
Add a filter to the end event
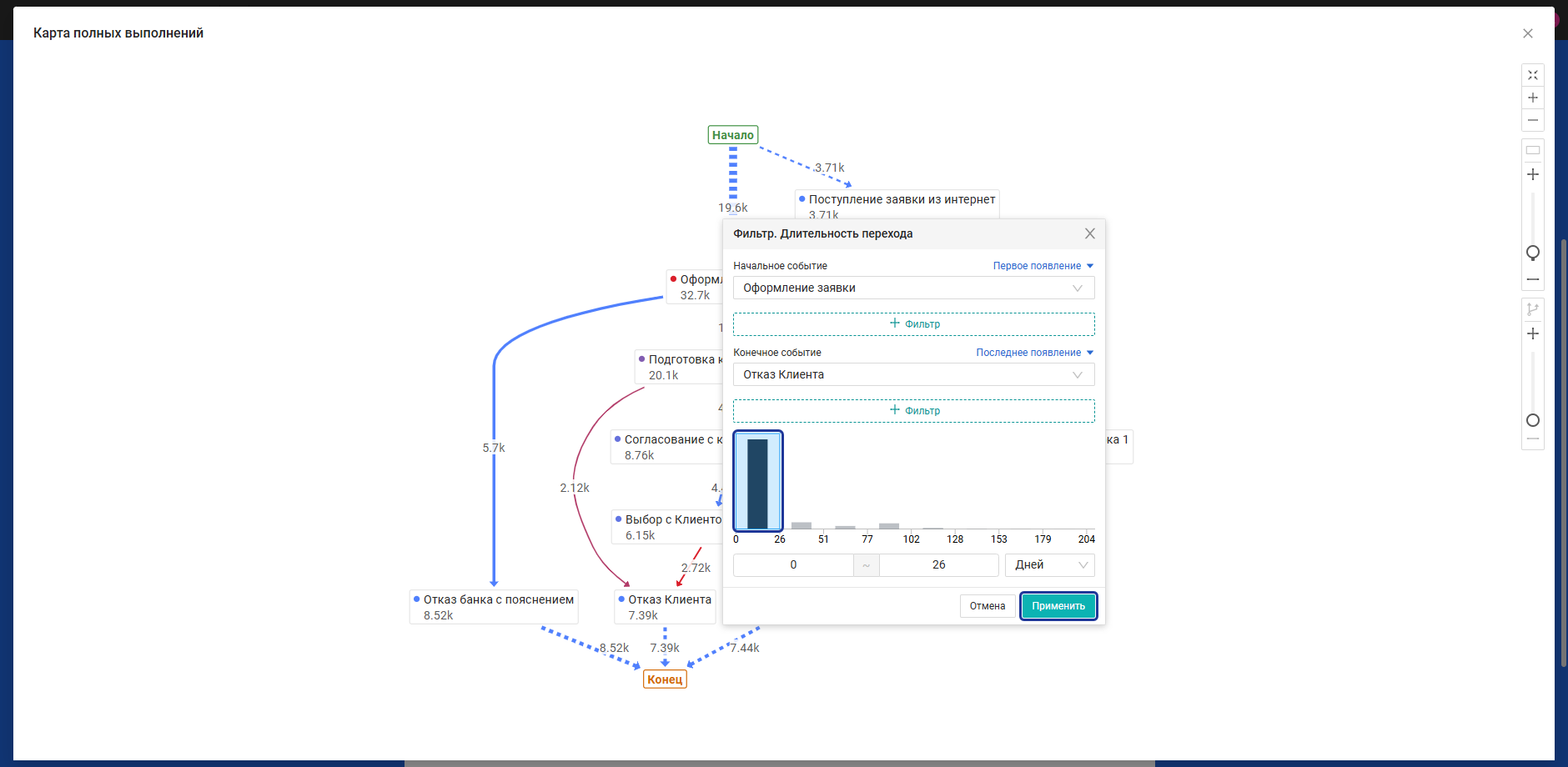(914, 410)
